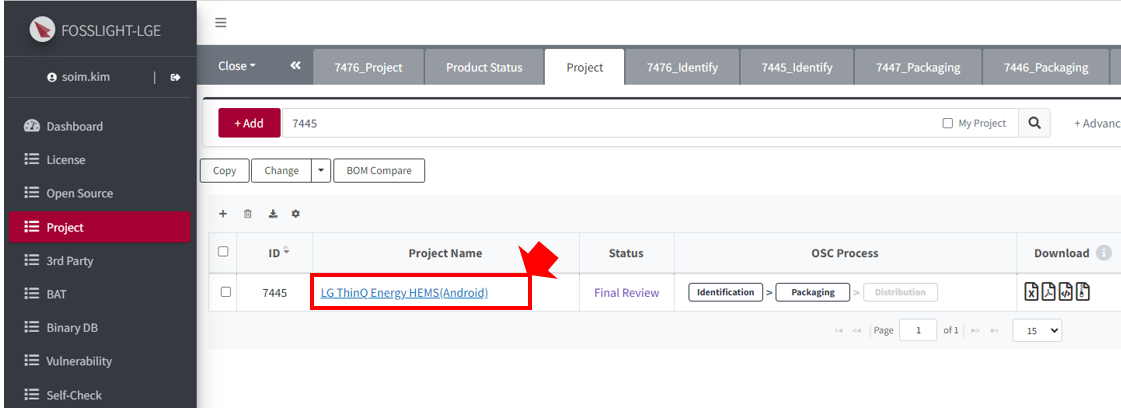Open LG ThinQ Energy HEMS(Android) project link
The height and width of the screenshot is (409, 1121).
[x=404, y=292]
